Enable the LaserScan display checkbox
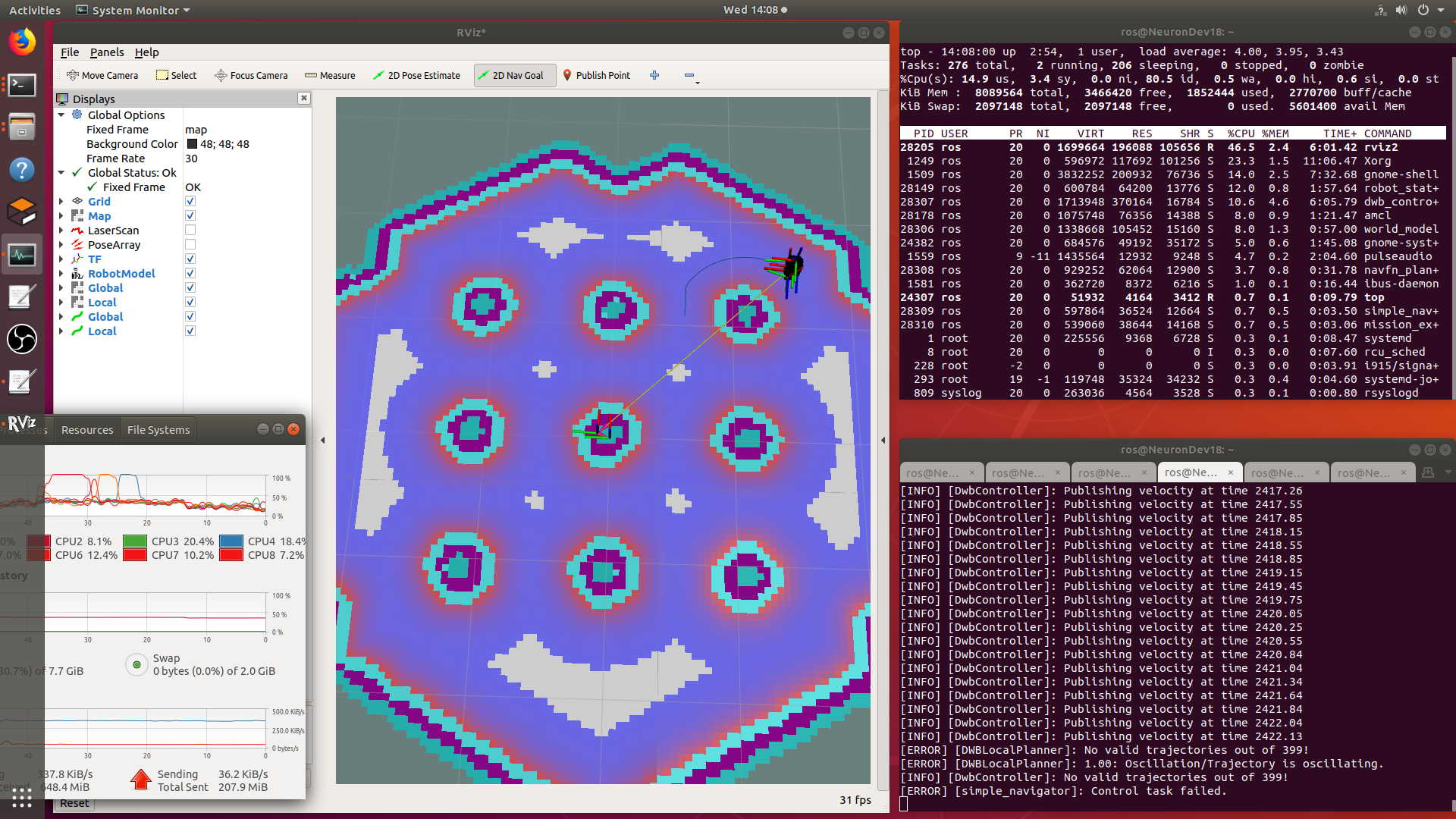Screen dimensions: 1456x819 [x=190, y=230]
